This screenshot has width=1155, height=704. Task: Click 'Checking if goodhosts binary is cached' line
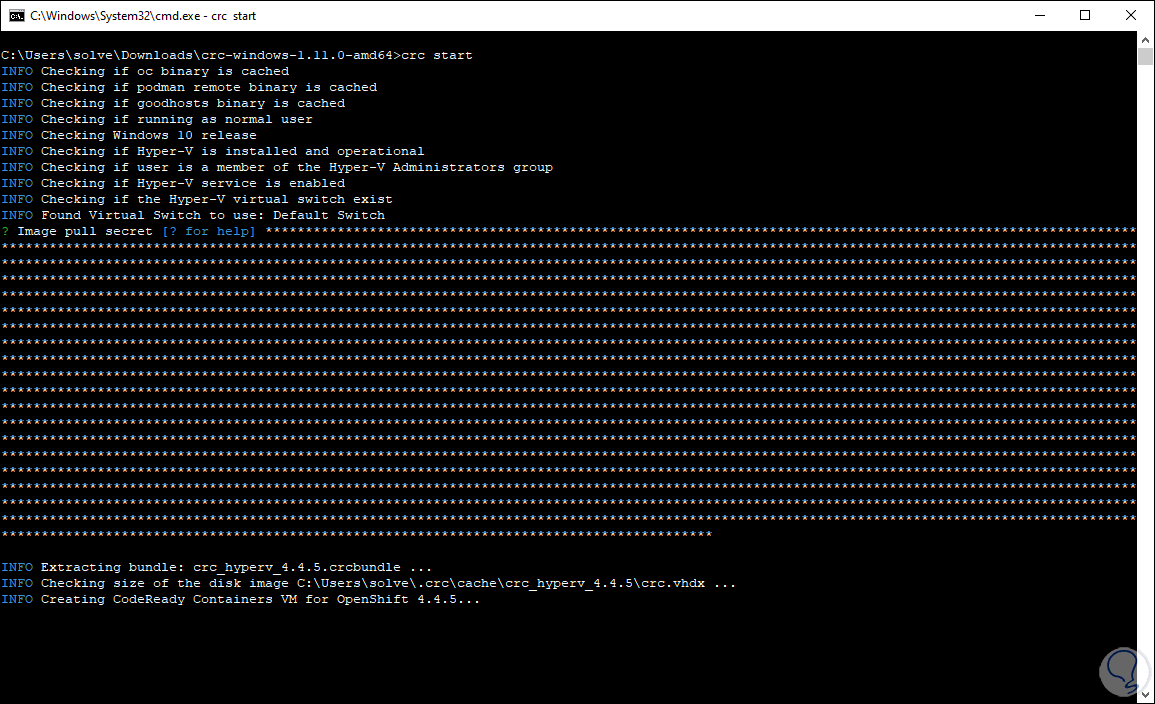[173, 104]
